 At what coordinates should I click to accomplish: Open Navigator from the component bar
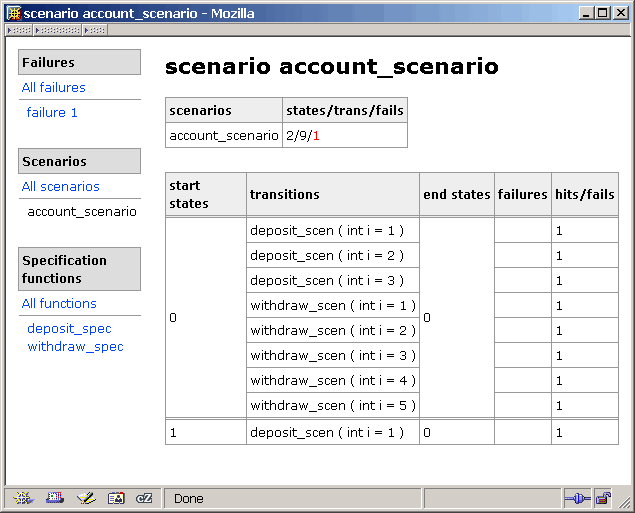tap(23, 498)
